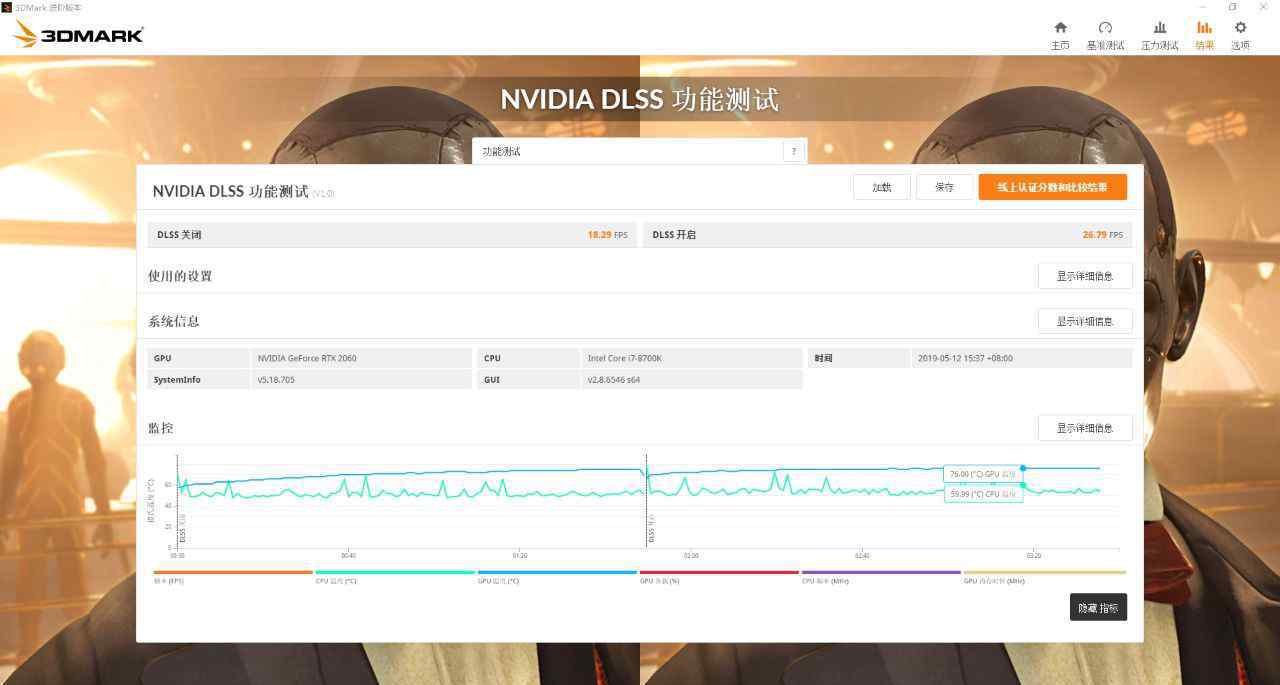Viewport: 1280px width, 685px height.
Task: Click the 保存 save button
Action: tap(945, 187)
